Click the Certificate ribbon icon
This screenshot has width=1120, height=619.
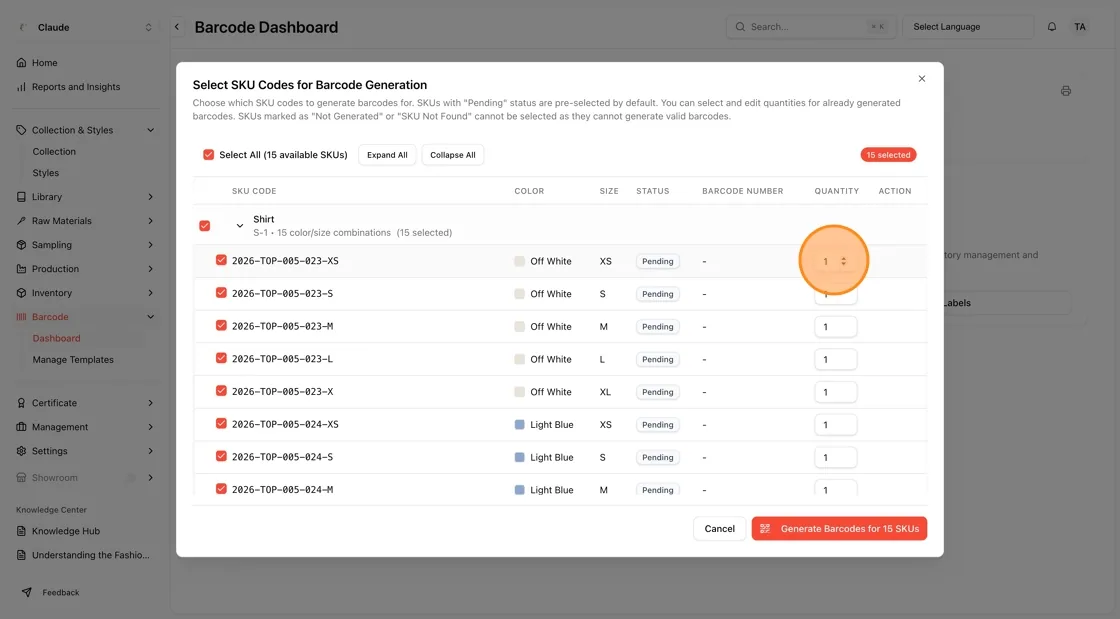pos(21,403)
